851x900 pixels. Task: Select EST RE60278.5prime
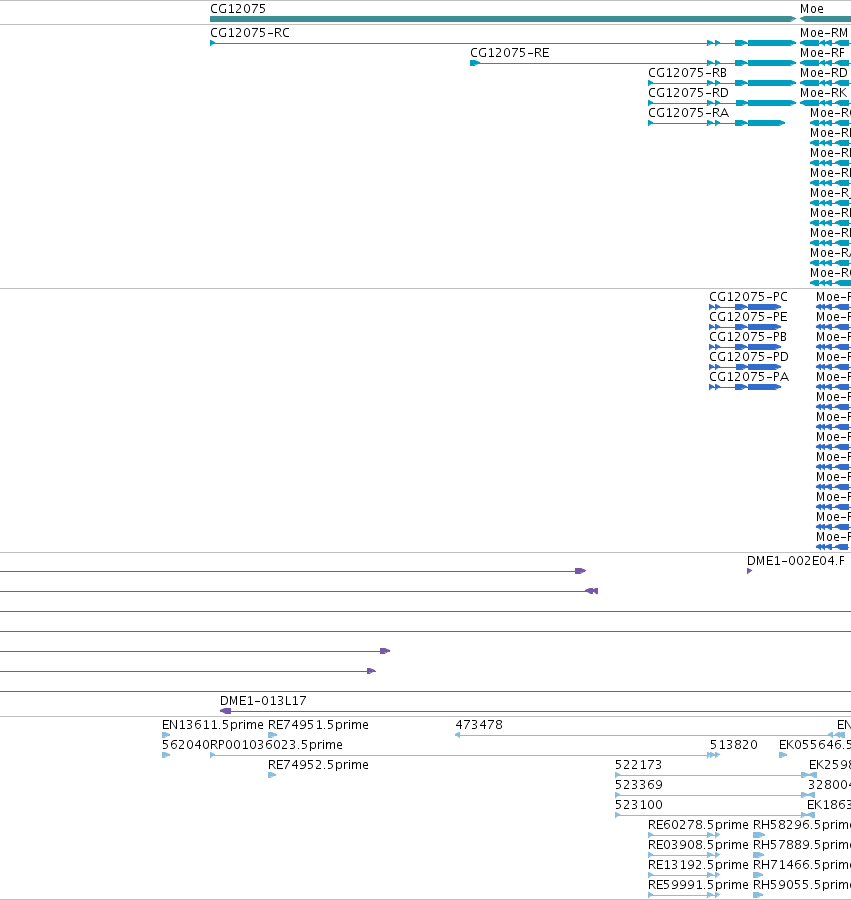tap(698, 825)
